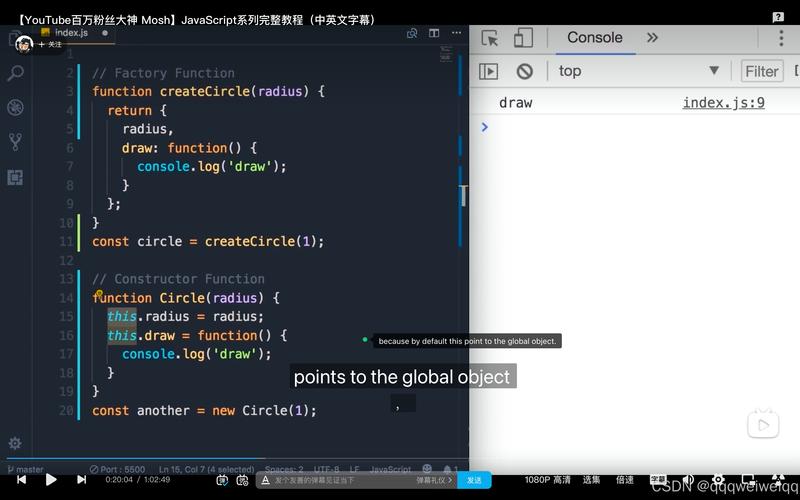The image size is (800, 500).
Task: Focus the danmaku comment input box
Action: 344,480
